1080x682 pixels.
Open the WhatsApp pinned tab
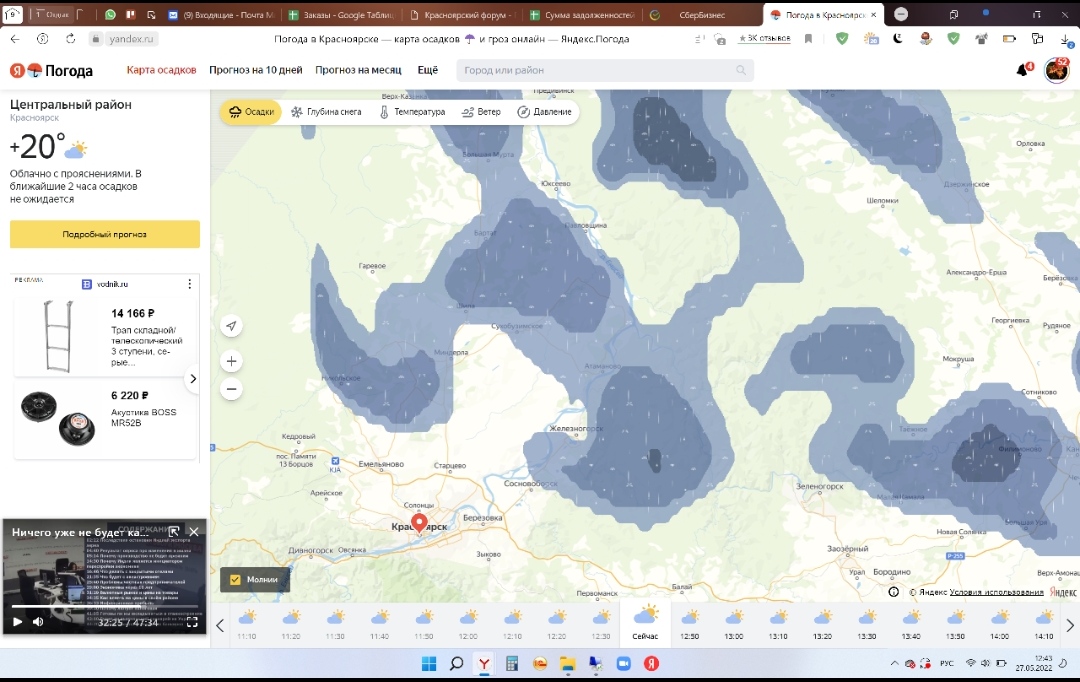pyautogui.click(x=110, y=14)
